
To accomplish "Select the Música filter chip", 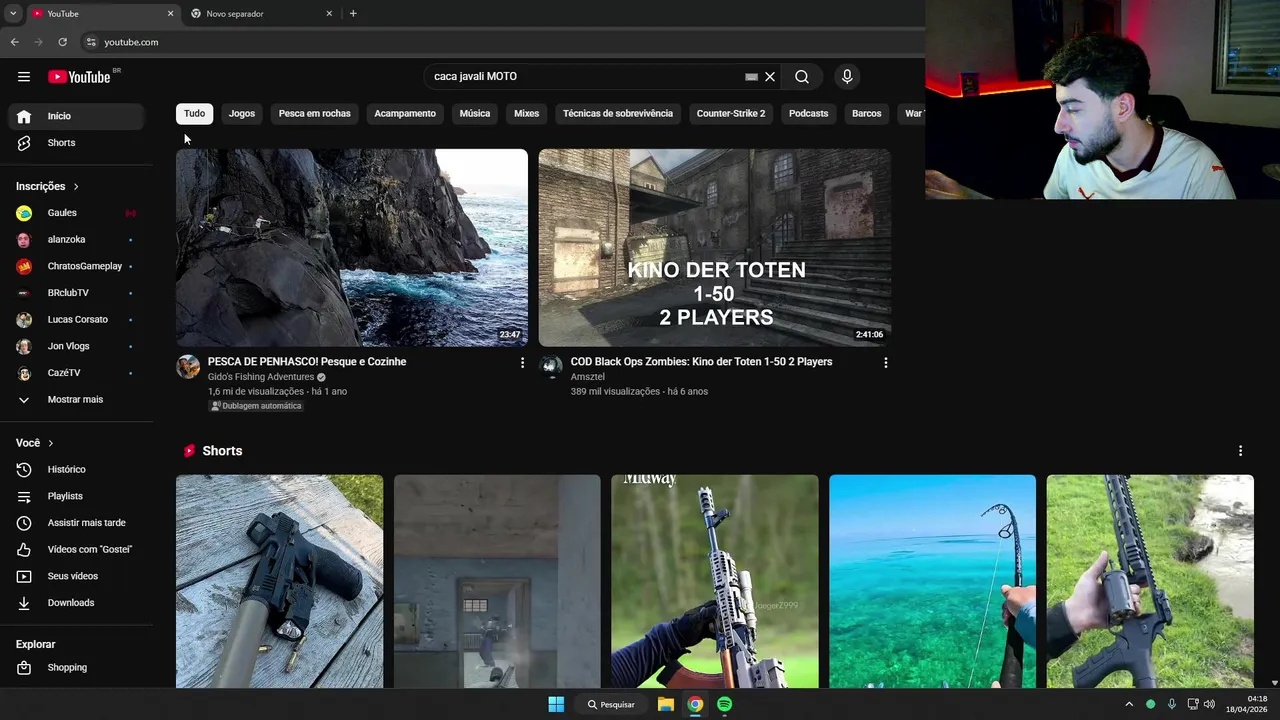I will click(475, 114).
